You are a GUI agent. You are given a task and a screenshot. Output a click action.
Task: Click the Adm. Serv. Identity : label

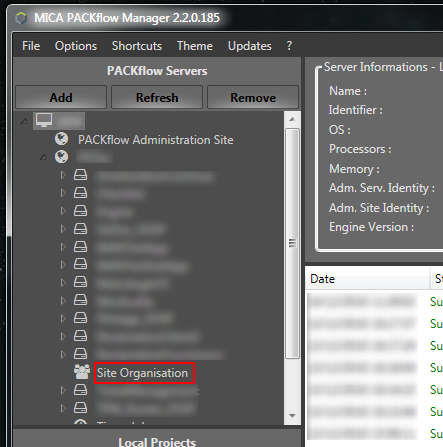pos(382,188)
